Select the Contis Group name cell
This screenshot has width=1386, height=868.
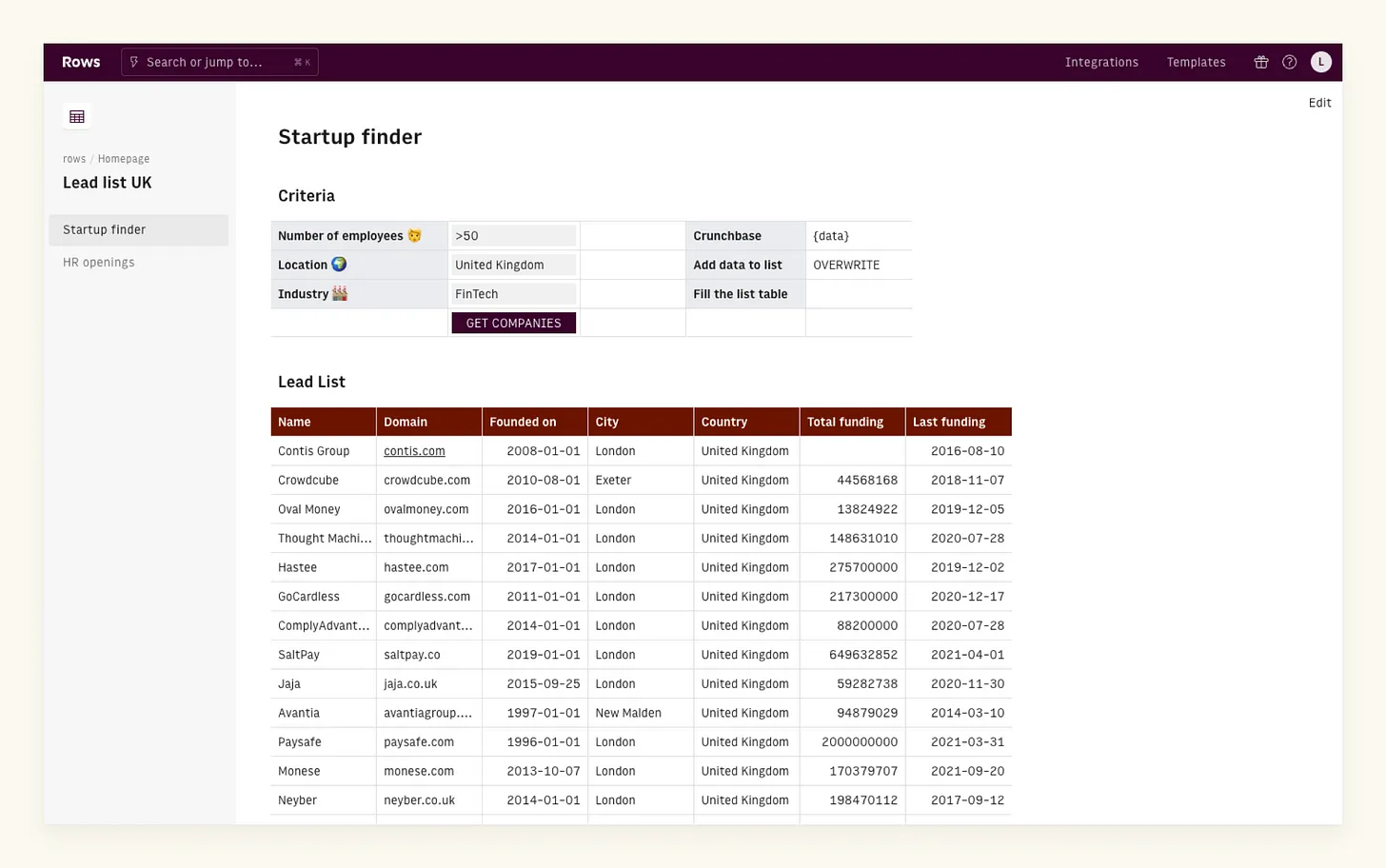click(x=324, y=451)
